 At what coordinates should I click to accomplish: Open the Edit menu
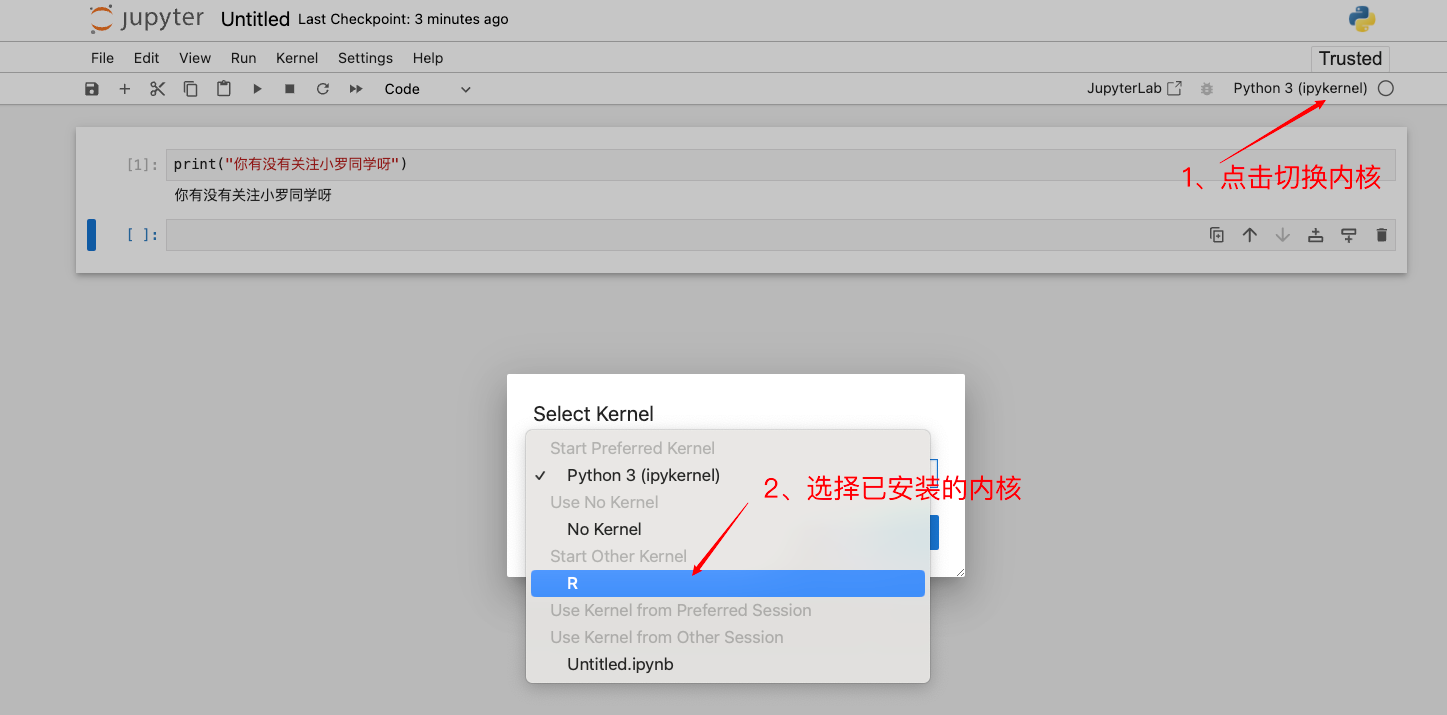146,58
